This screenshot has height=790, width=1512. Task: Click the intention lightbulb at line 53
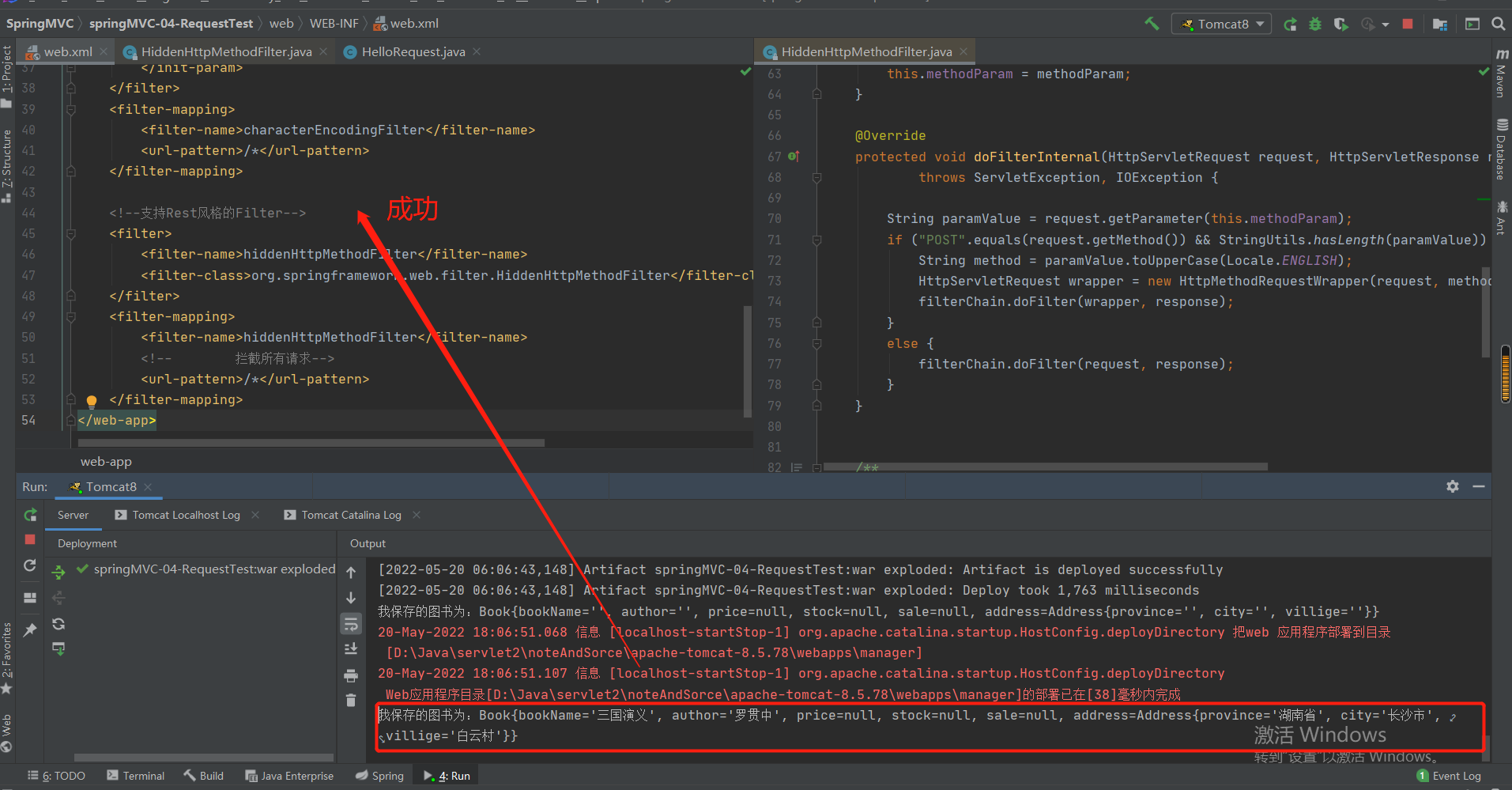[x=92, y=401]
